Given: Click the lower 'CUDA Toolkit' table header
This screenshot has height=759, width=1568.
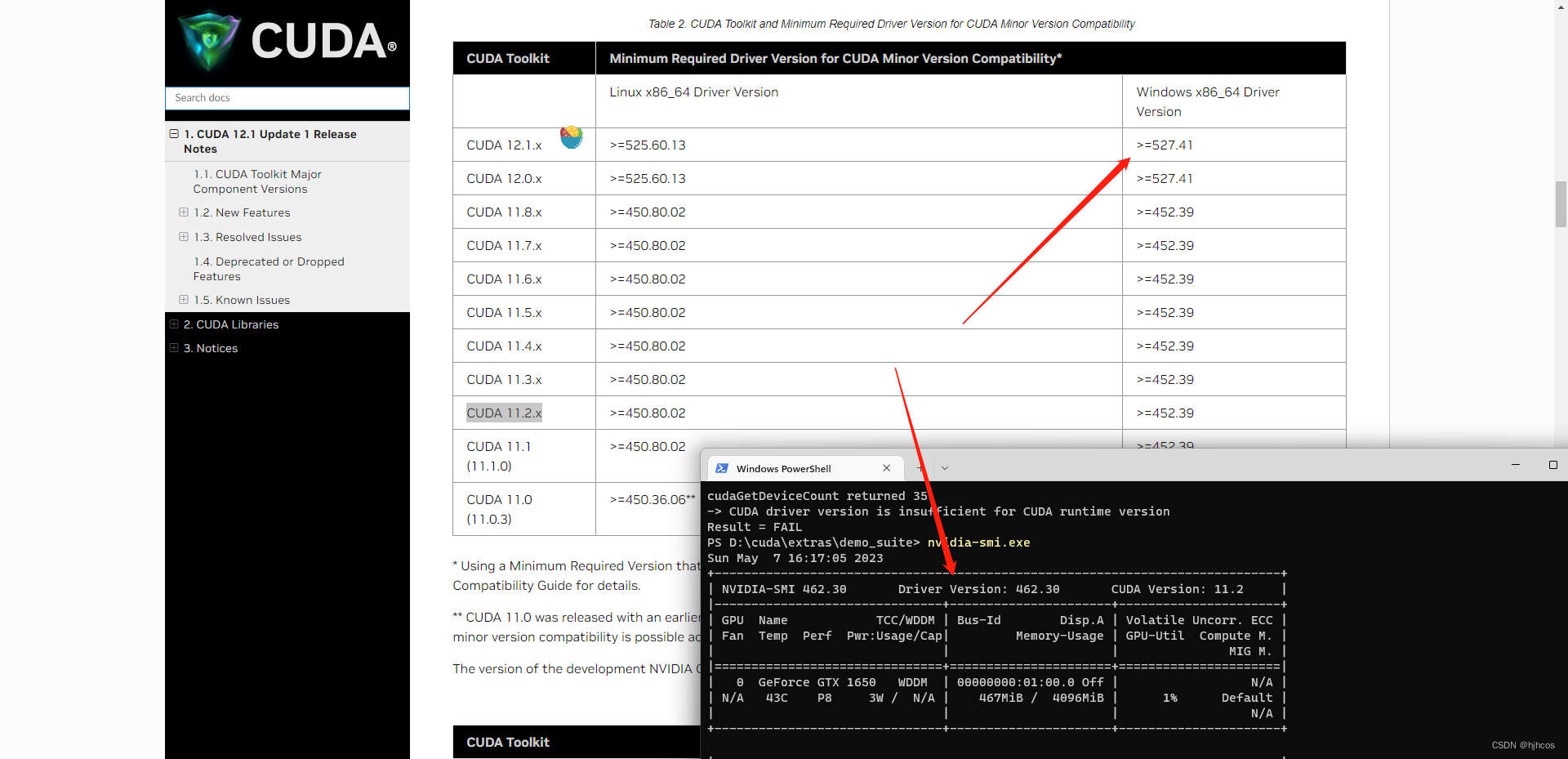Looking at the screenshot, I should tap(508, 742).
